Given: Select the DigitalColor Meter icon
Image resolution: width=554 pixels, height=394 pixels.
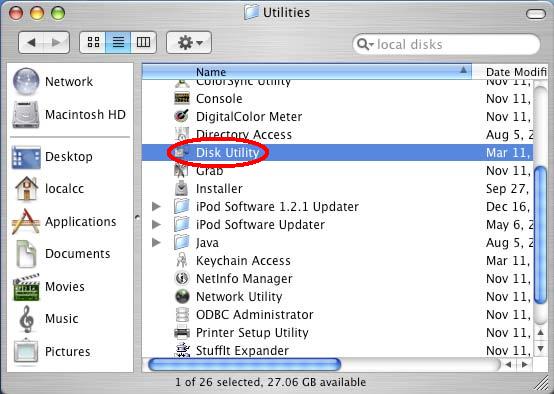Looking at the screenshot, I should tap(182, 116).
